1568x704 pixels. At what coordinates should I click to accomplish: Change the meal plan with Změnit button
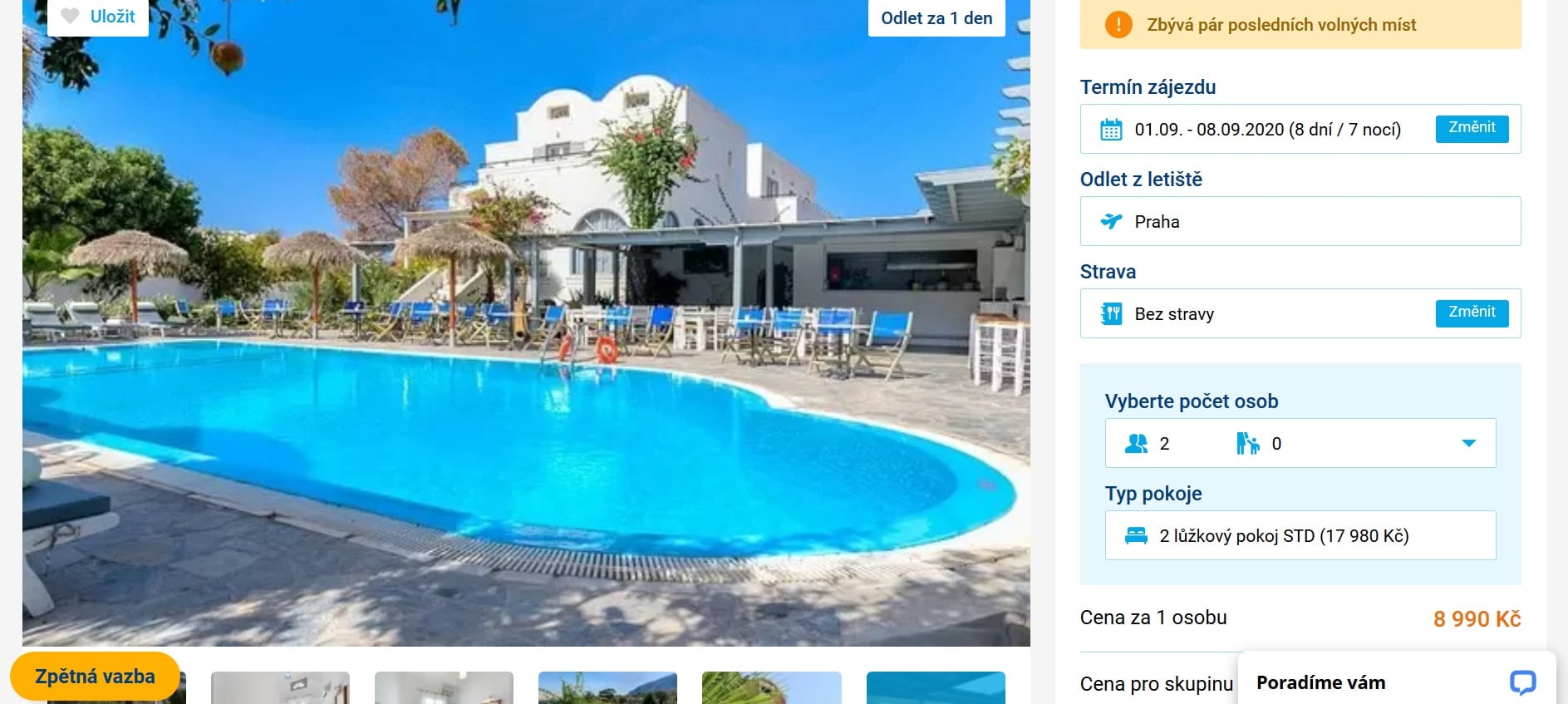[x=1472, y=313]
